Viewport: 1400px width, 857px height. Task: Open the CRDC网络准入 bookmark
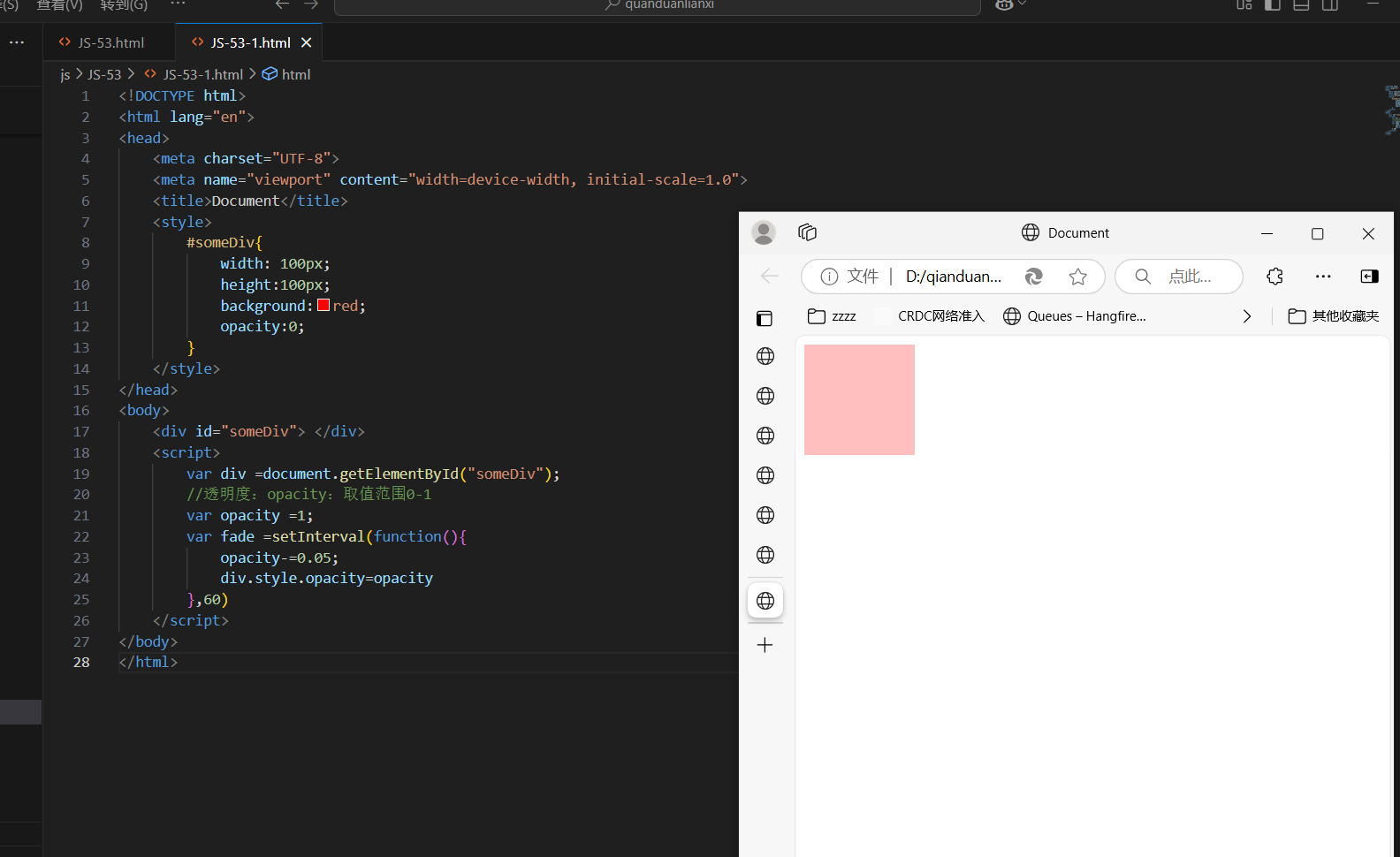pyautogui.click(x=930, y=316)
